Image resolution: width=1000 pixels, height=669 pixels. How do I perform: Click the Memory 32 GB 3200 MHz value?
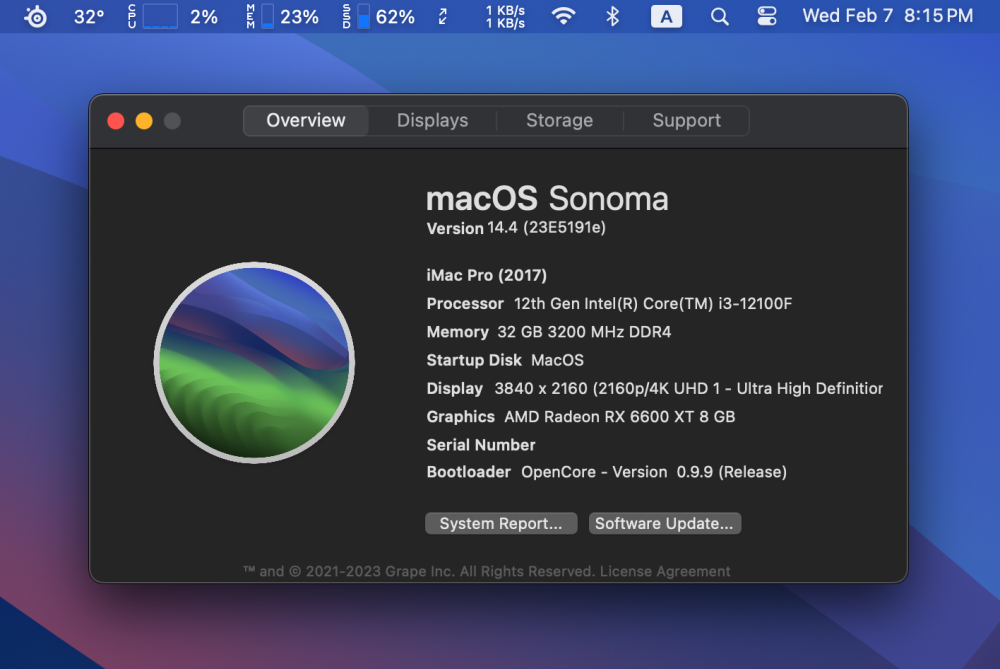[x=584, y=332]
